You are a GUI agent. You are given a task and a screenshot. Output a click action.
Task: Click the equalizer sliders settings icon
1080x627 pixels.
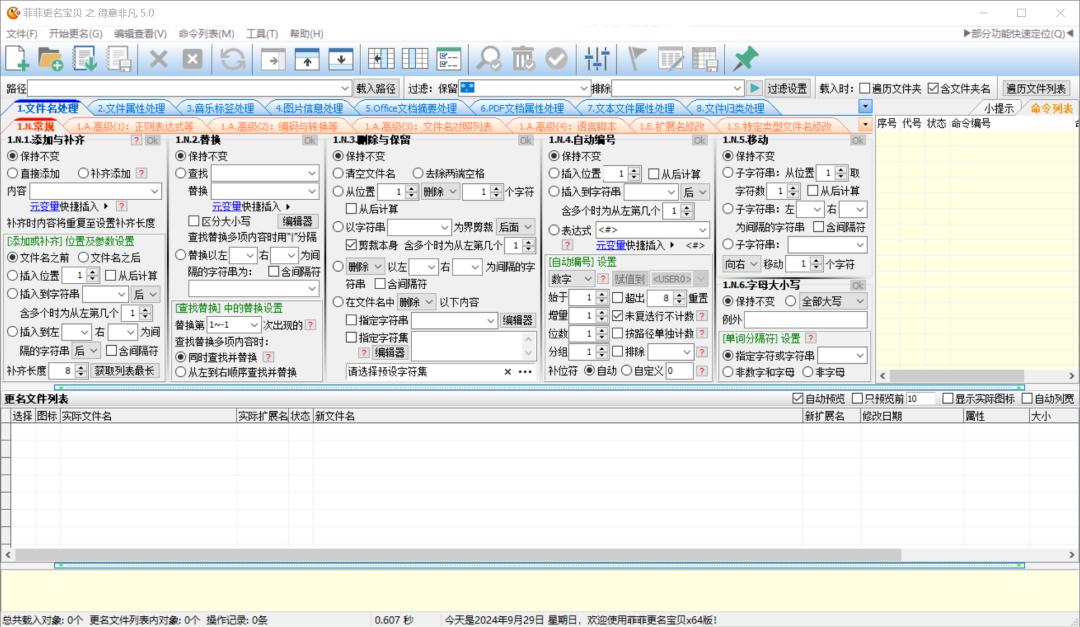[598, 59]
